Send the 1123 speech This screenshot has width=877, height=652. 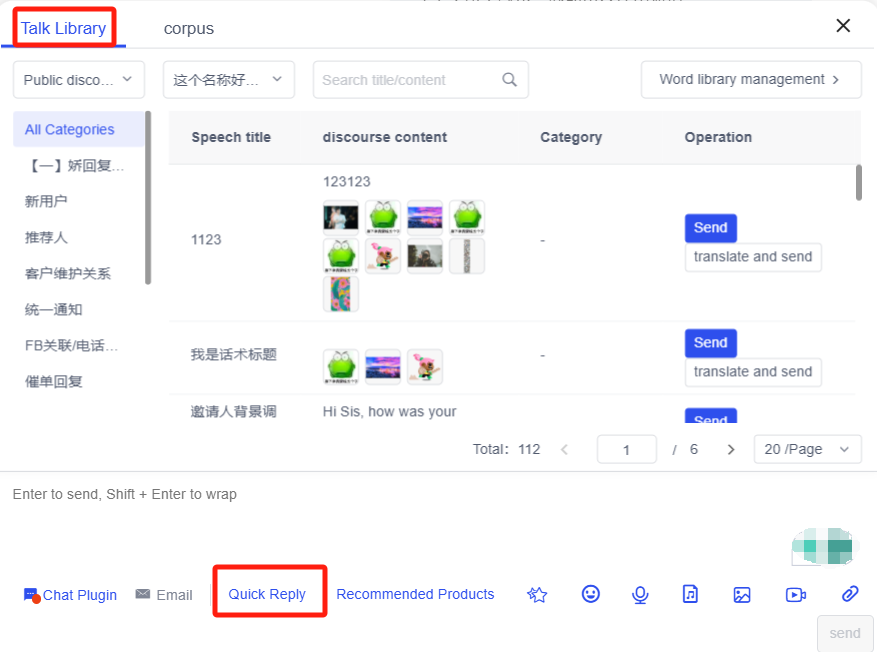coord(710,228)
